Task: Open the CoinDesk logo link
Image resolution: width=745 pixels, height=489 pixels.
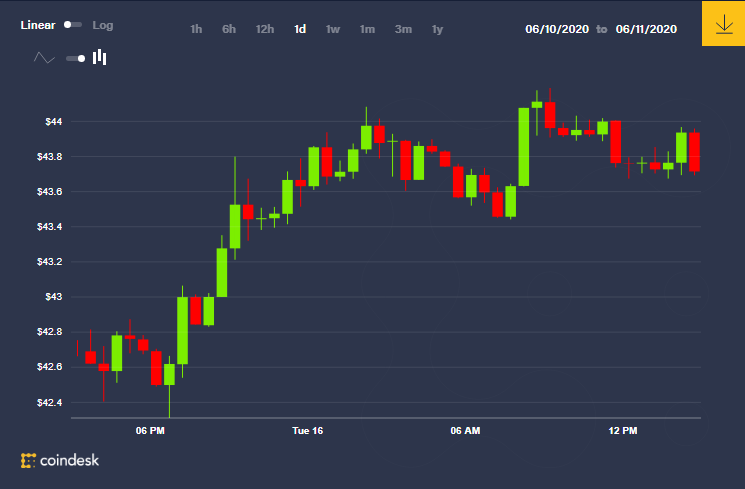Action: tap(60, 460)
